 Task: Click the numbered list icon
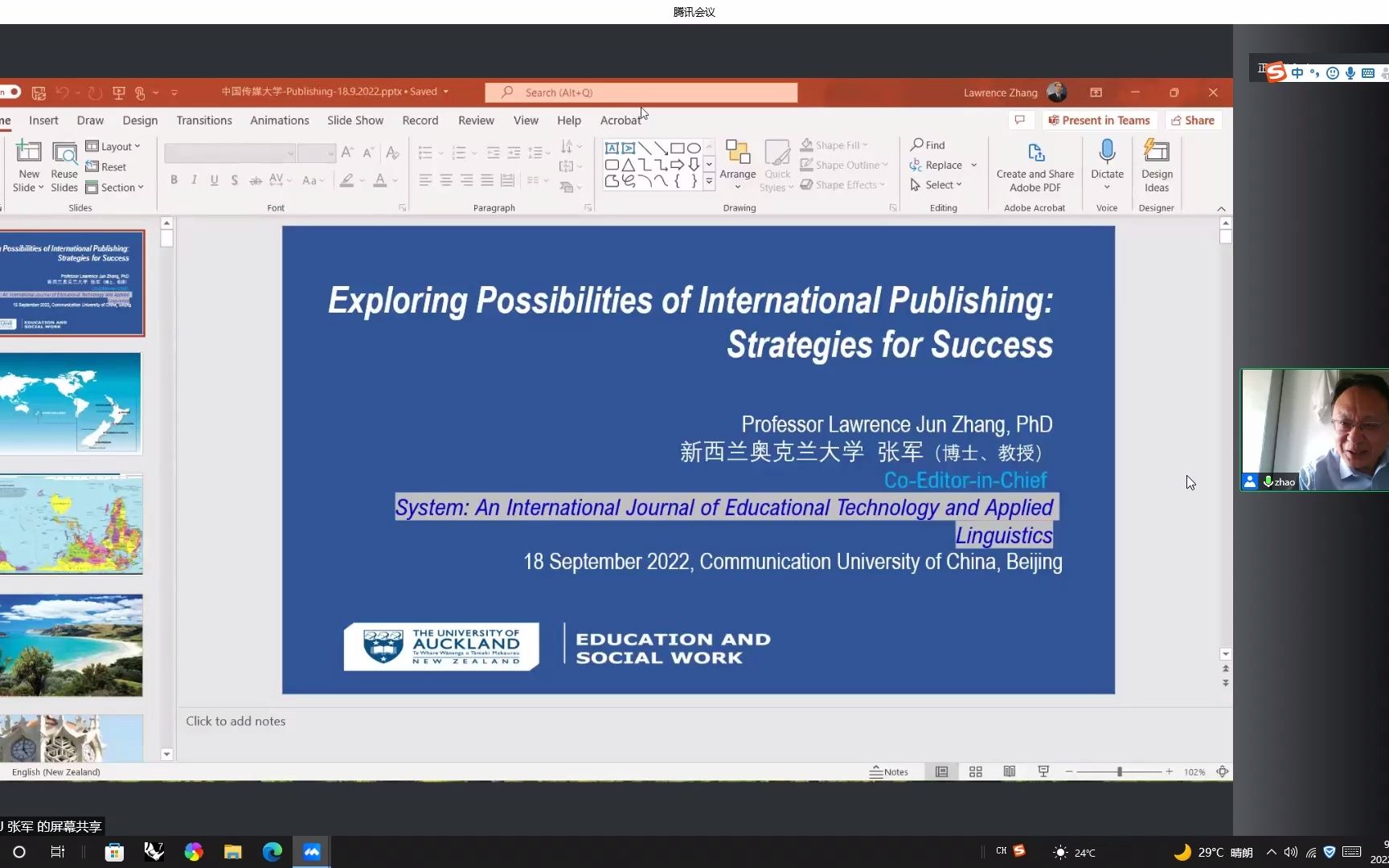tap(459, 152)
